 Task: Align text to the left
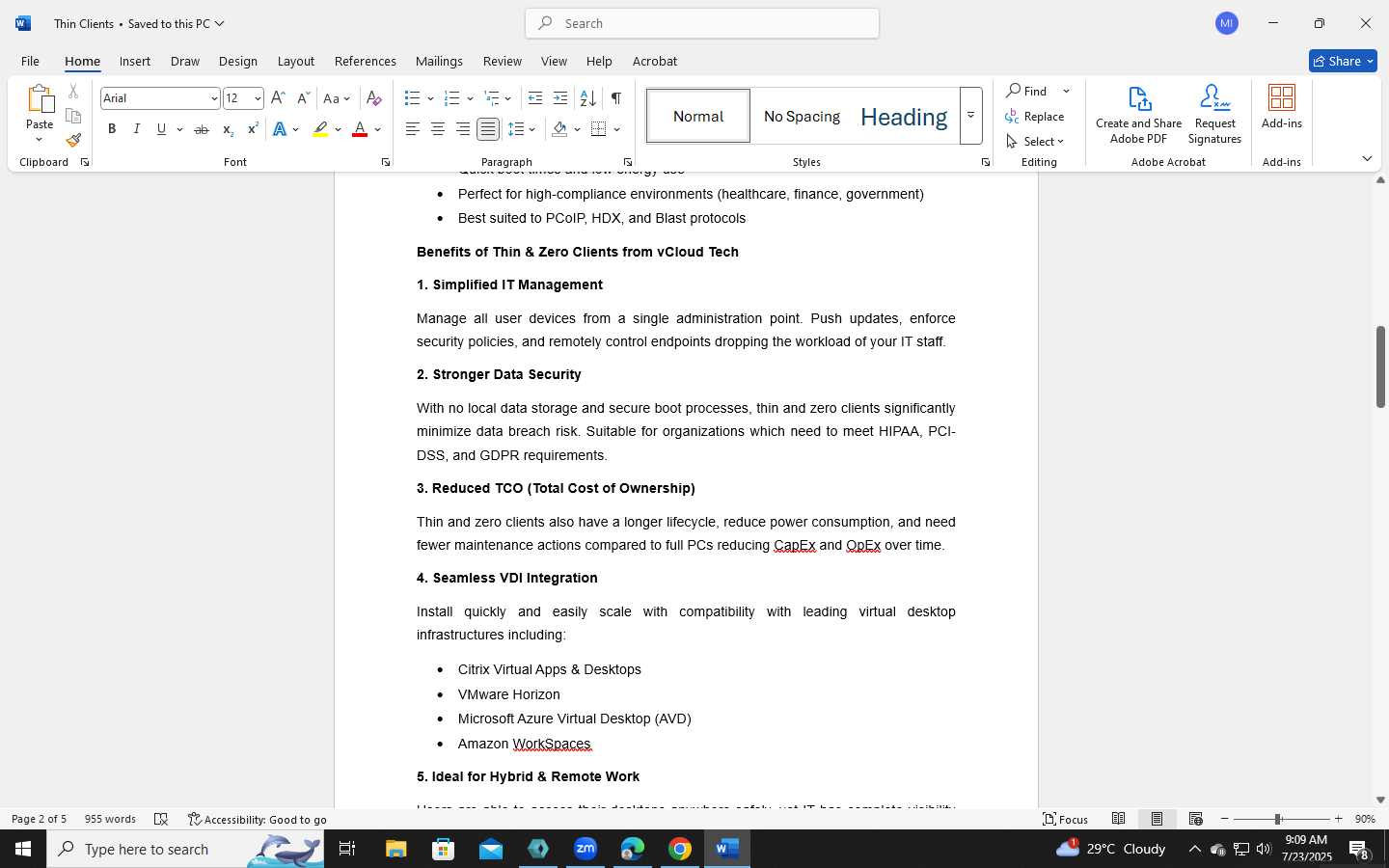point(413,129)
